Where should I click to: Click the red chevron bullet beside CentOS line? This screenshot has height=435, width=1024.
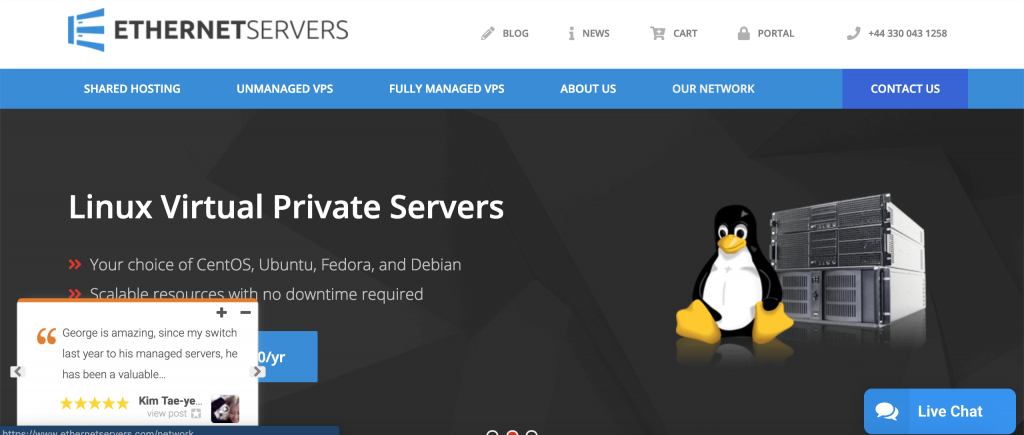click(x=75, y=265)
